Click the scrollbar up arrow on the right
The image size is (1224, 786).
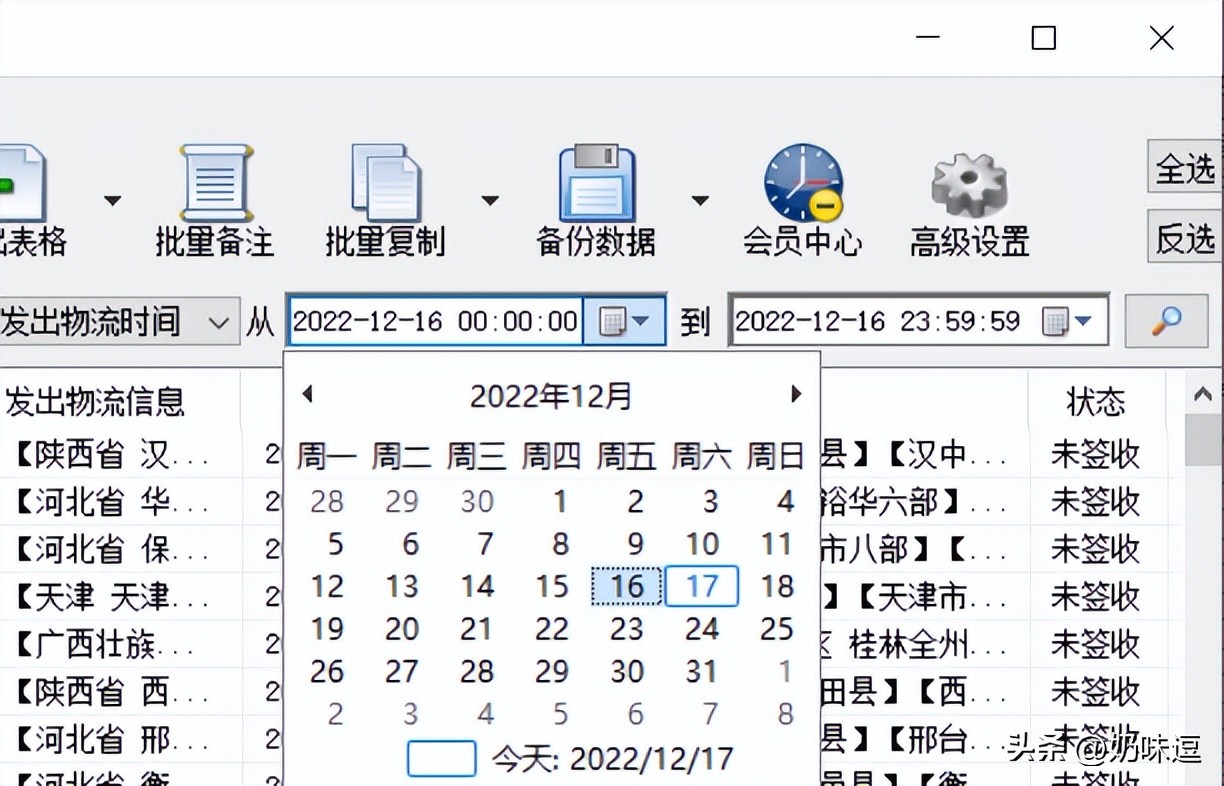1202,394
